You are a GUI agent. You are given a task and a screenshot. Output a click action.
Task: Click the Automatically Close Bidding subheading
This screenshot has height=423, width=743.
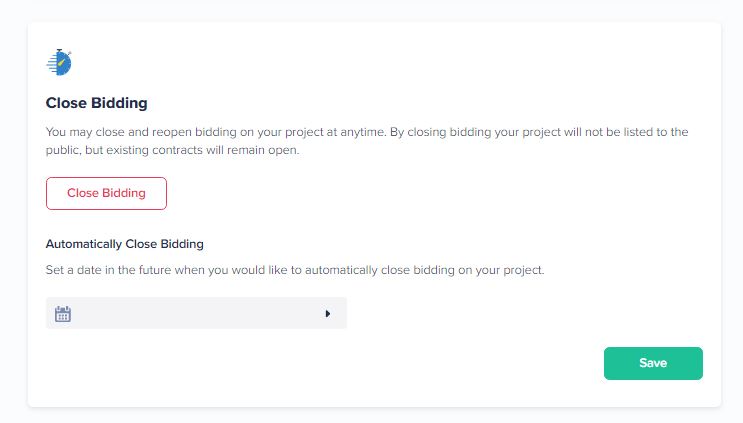(x=125, y=244)
